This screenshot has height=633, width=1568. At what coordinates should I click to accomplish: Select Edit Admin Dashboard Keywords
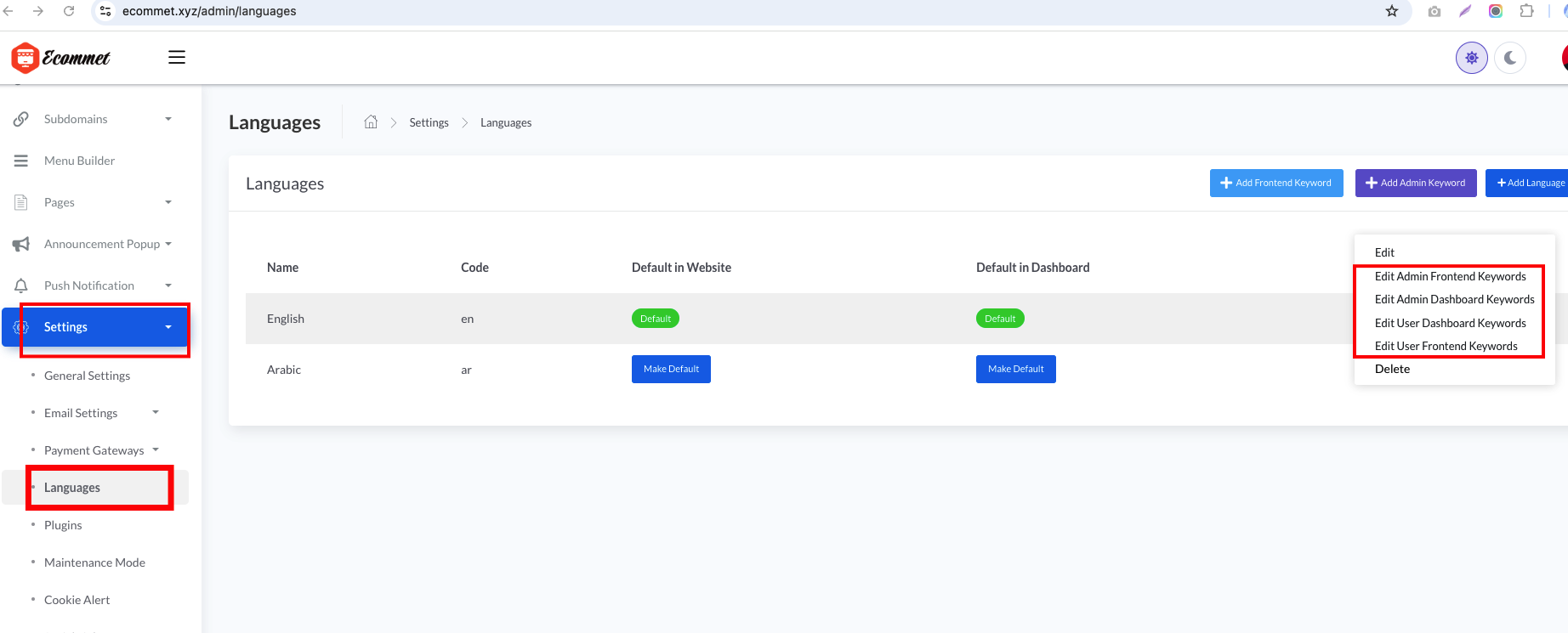coord(1454,300)
